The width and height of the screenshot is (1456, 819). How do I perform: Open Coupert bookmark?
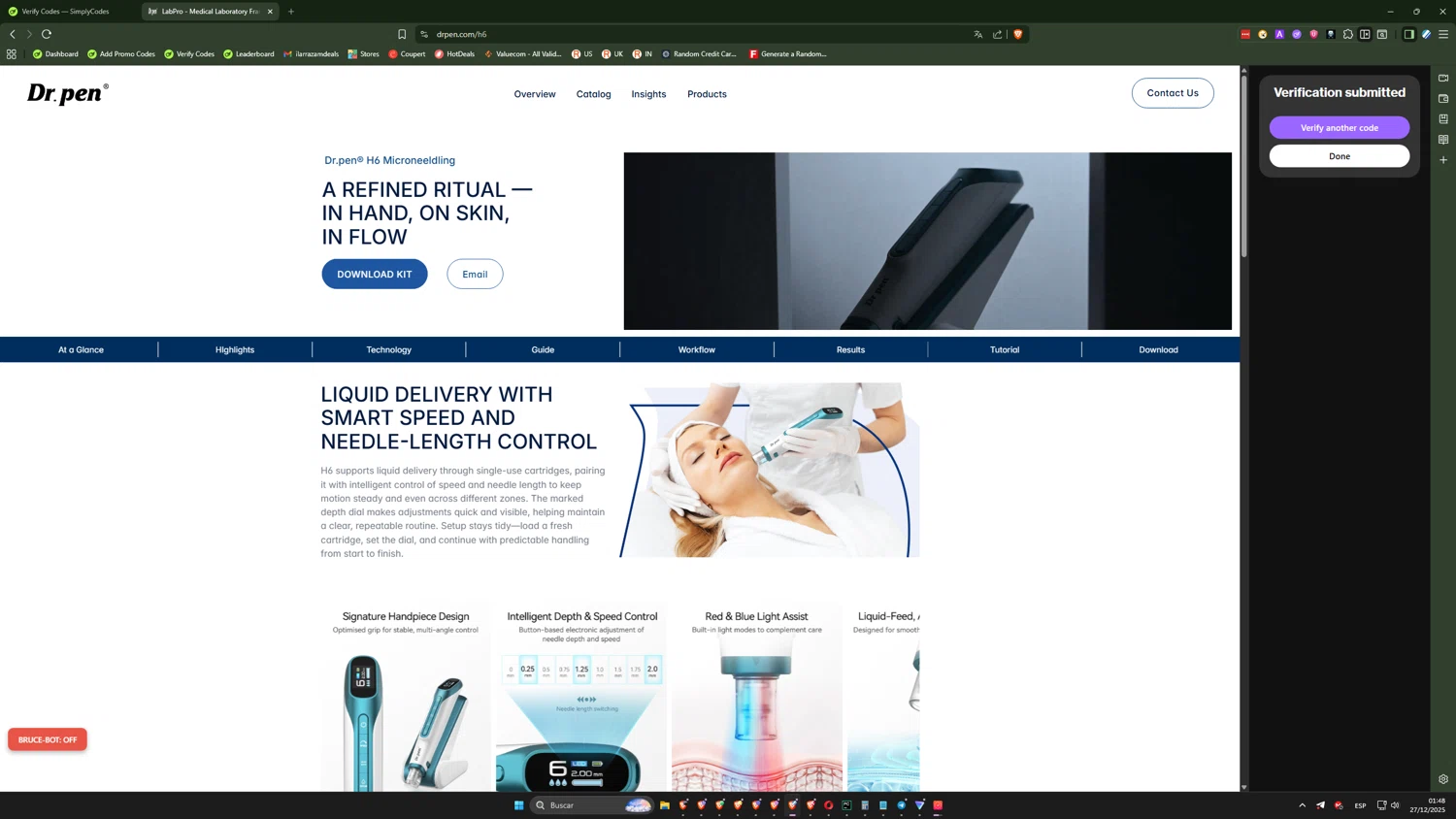coord(407,54)
